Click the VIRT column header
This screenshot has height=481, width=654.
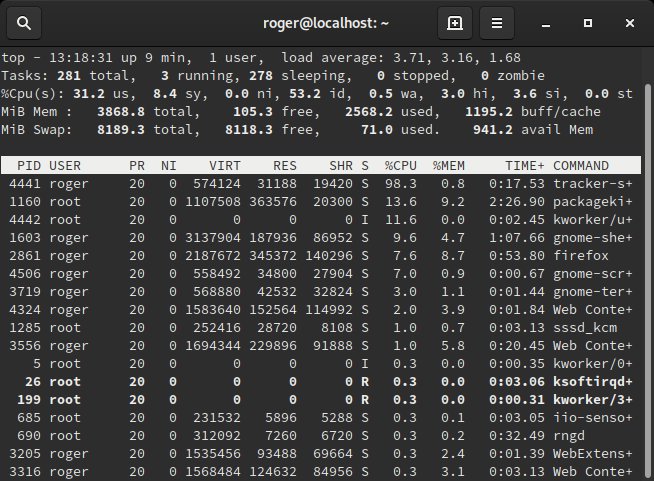[225, 166]
